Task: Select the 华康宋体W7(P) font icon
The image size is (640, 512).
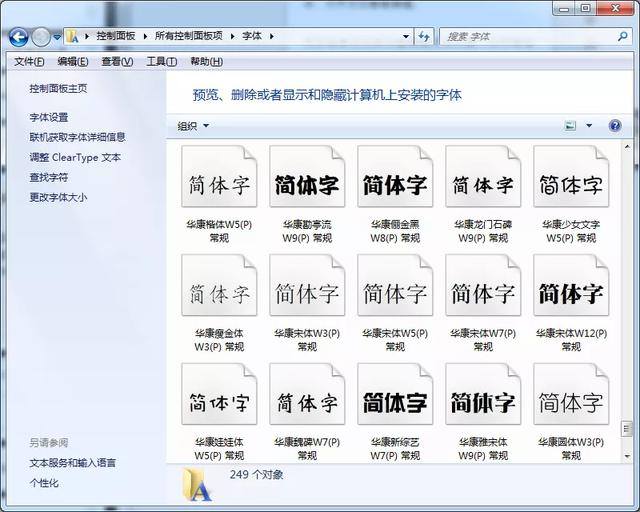Action: (x=483, y=285)
